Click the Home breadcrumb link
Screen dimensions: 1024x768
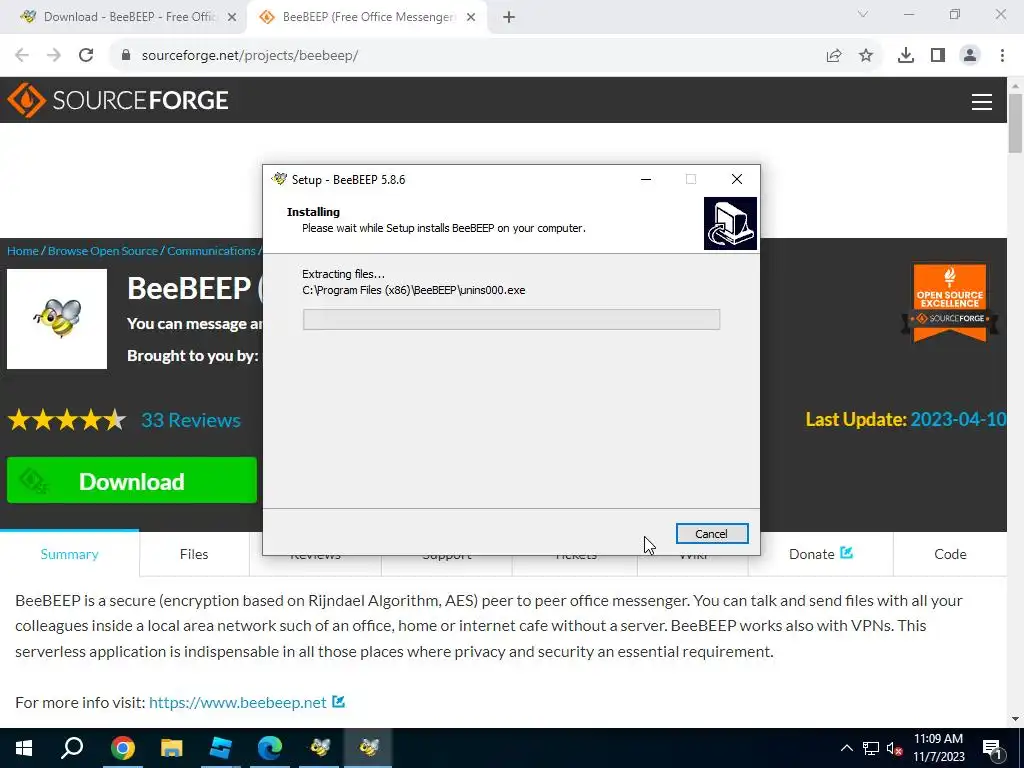[x=23, y=251]
